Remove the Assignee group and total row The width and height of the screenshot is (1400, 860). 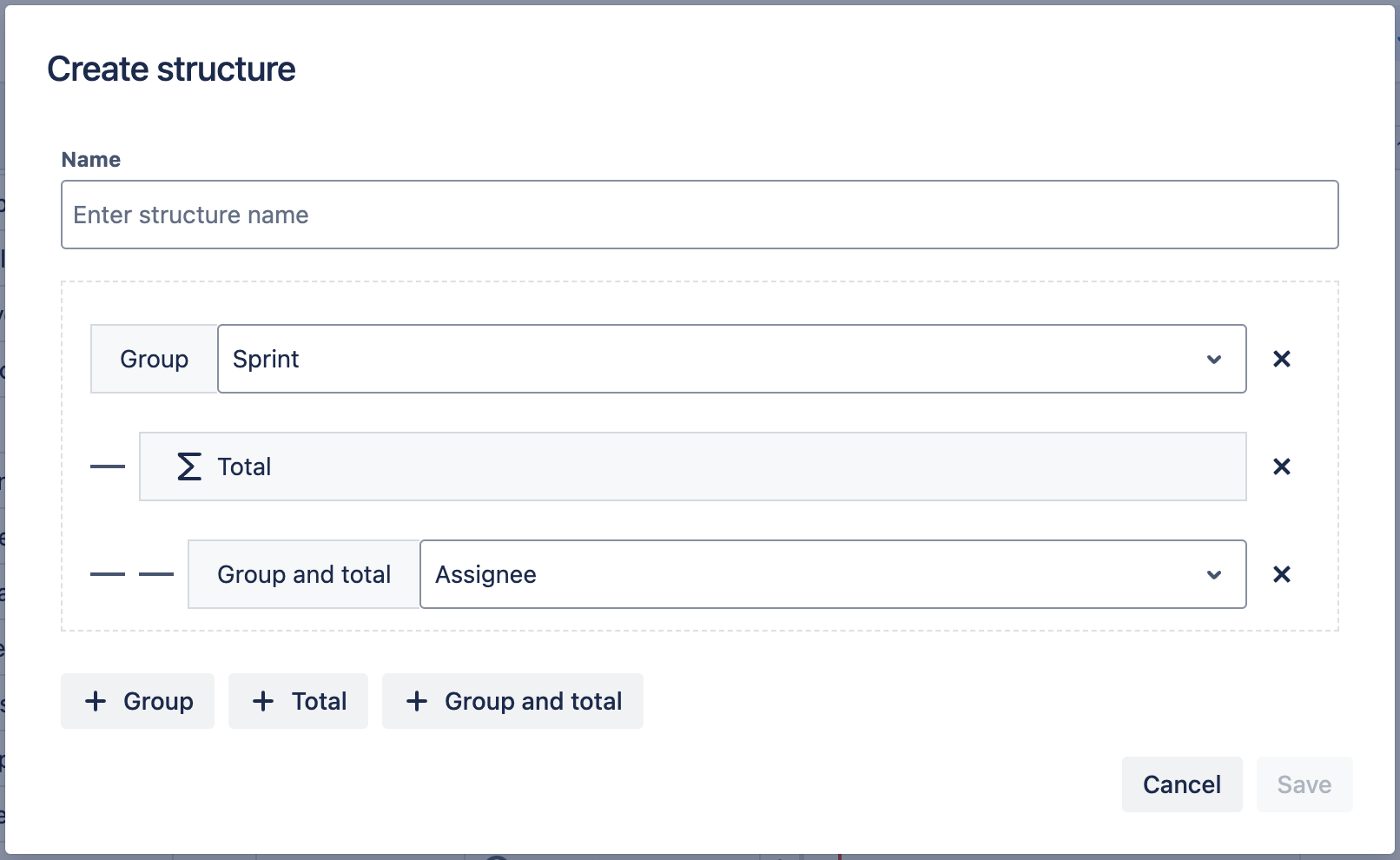tap(1281, 574)
